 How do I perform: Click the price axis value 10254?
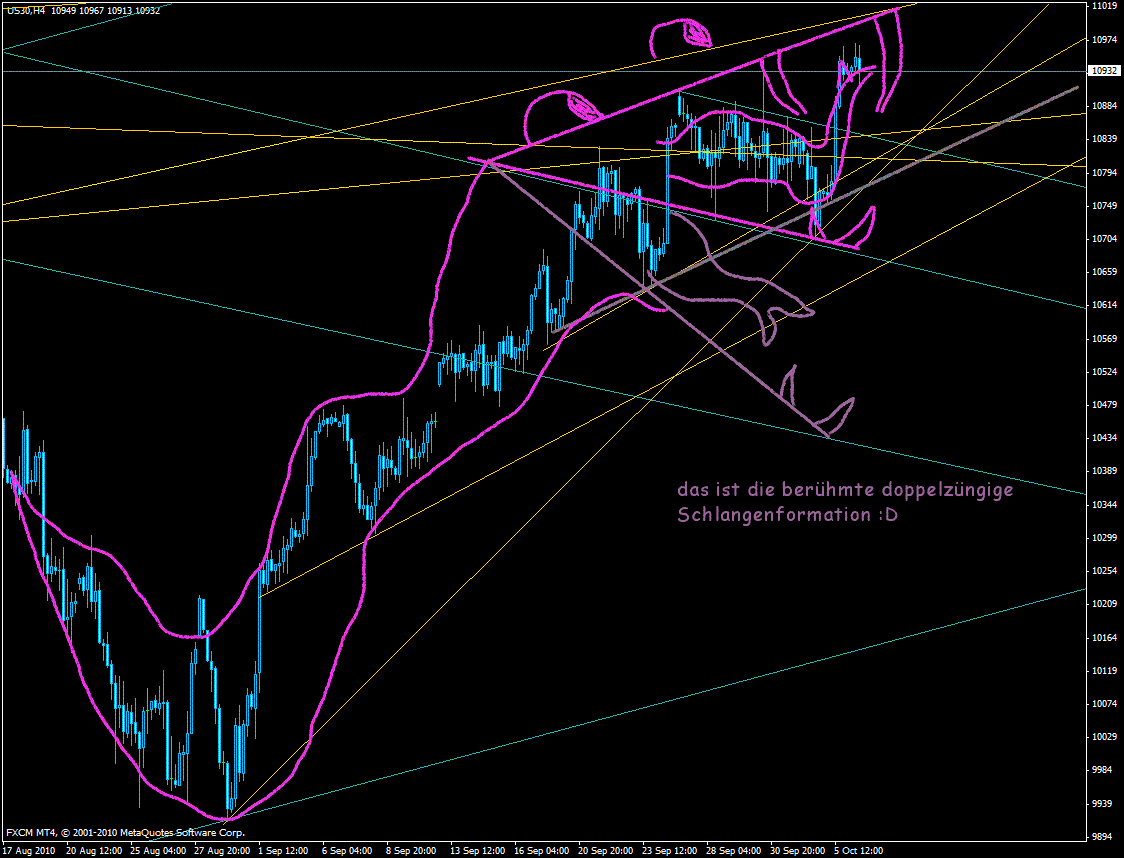[x=1105, y=571]
